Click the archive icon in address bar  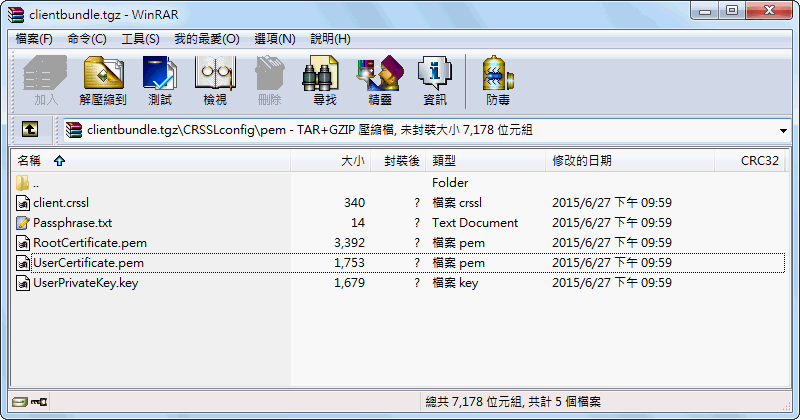(x=74, y=130)
